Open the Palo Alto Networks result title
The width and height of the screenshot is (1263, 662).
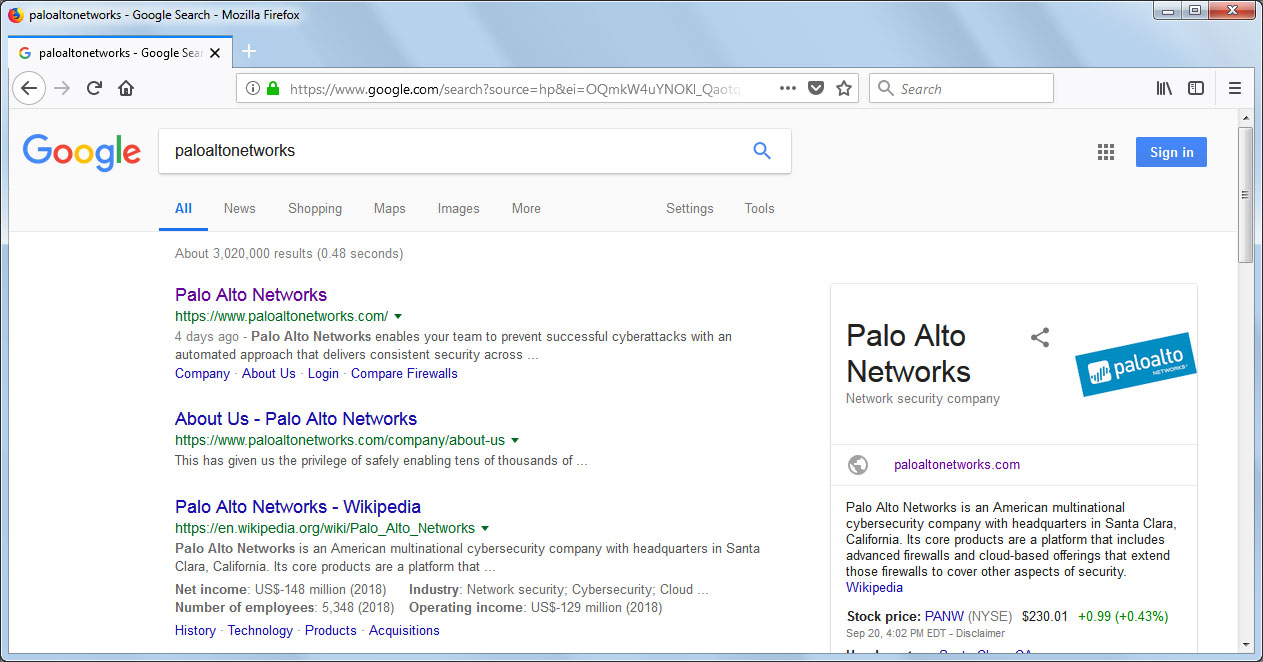(251, 295)
